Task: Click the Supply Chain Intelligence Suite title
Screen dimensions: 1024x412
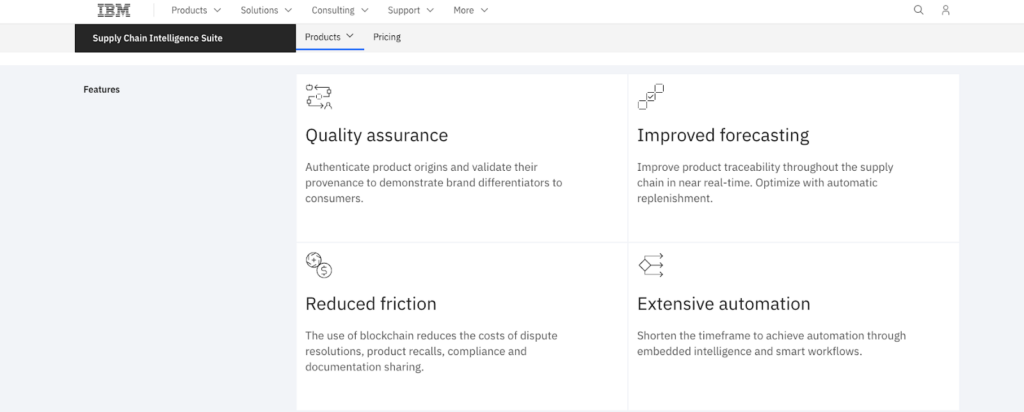Action: point(157,39)
